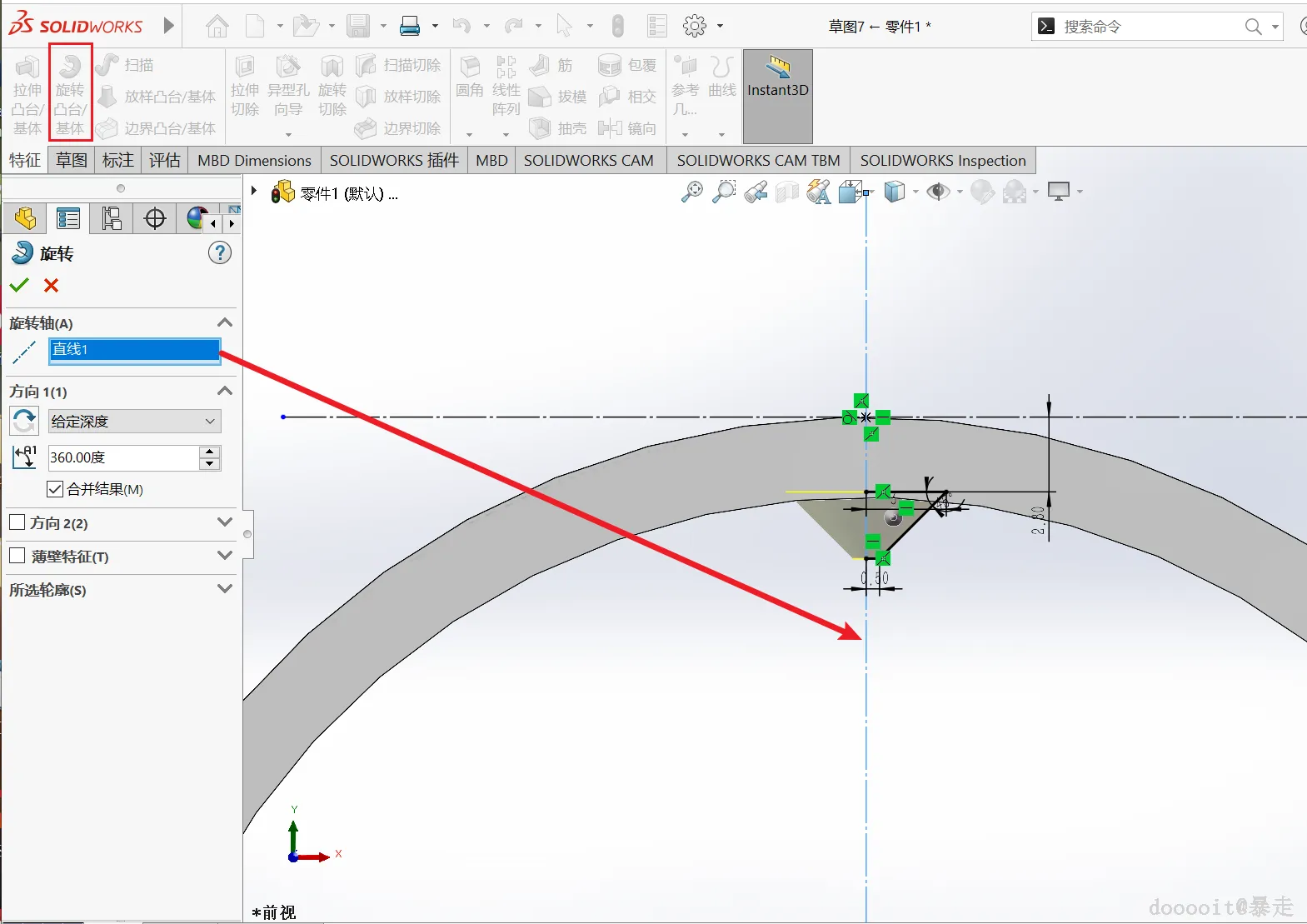The image size is (1307, 924).
Task: Enable the 薄壁特征 checkbox
Action: (x=17, y=556)
